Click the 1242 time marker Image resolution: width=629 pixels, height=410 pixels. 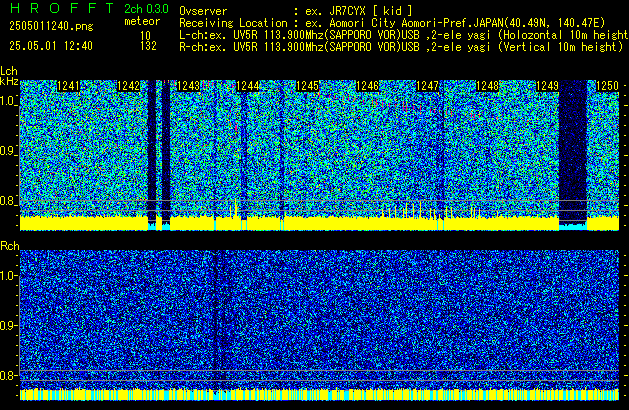coord(128,86)
